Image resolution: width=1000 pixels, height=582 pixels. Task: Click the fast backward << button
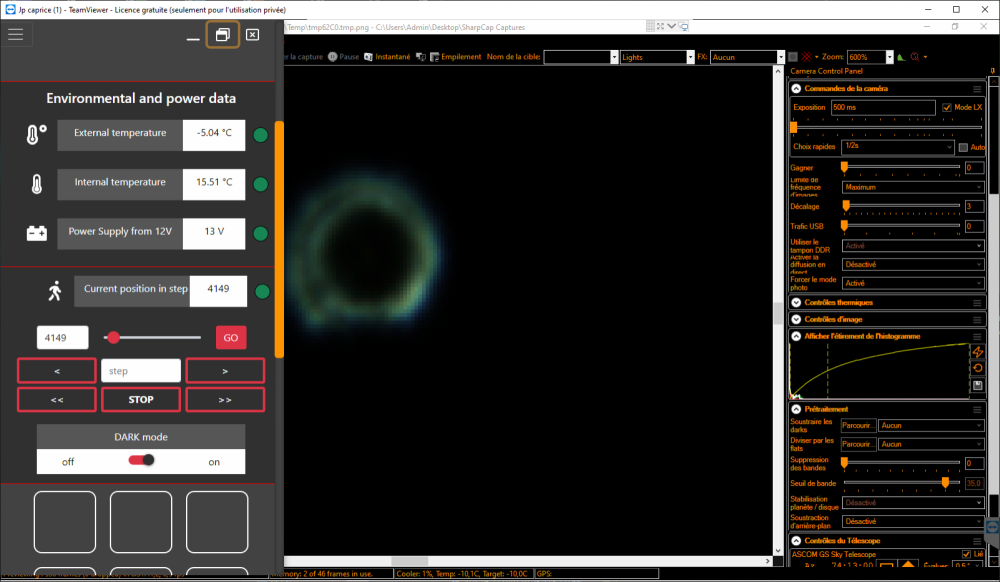tap(57, 400)
